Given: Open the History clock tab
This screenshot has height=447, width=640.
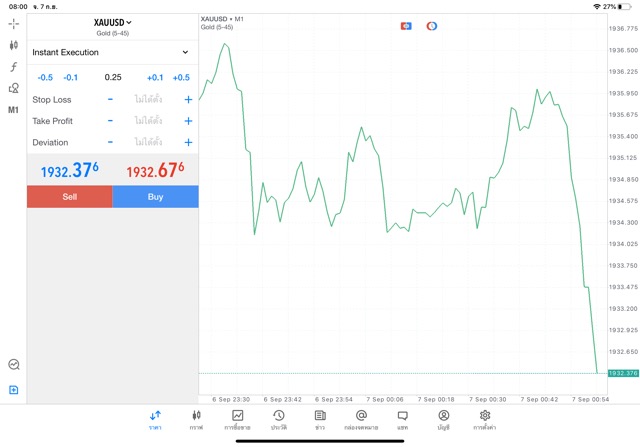Looking at the screenshot, I should [278, 419].
